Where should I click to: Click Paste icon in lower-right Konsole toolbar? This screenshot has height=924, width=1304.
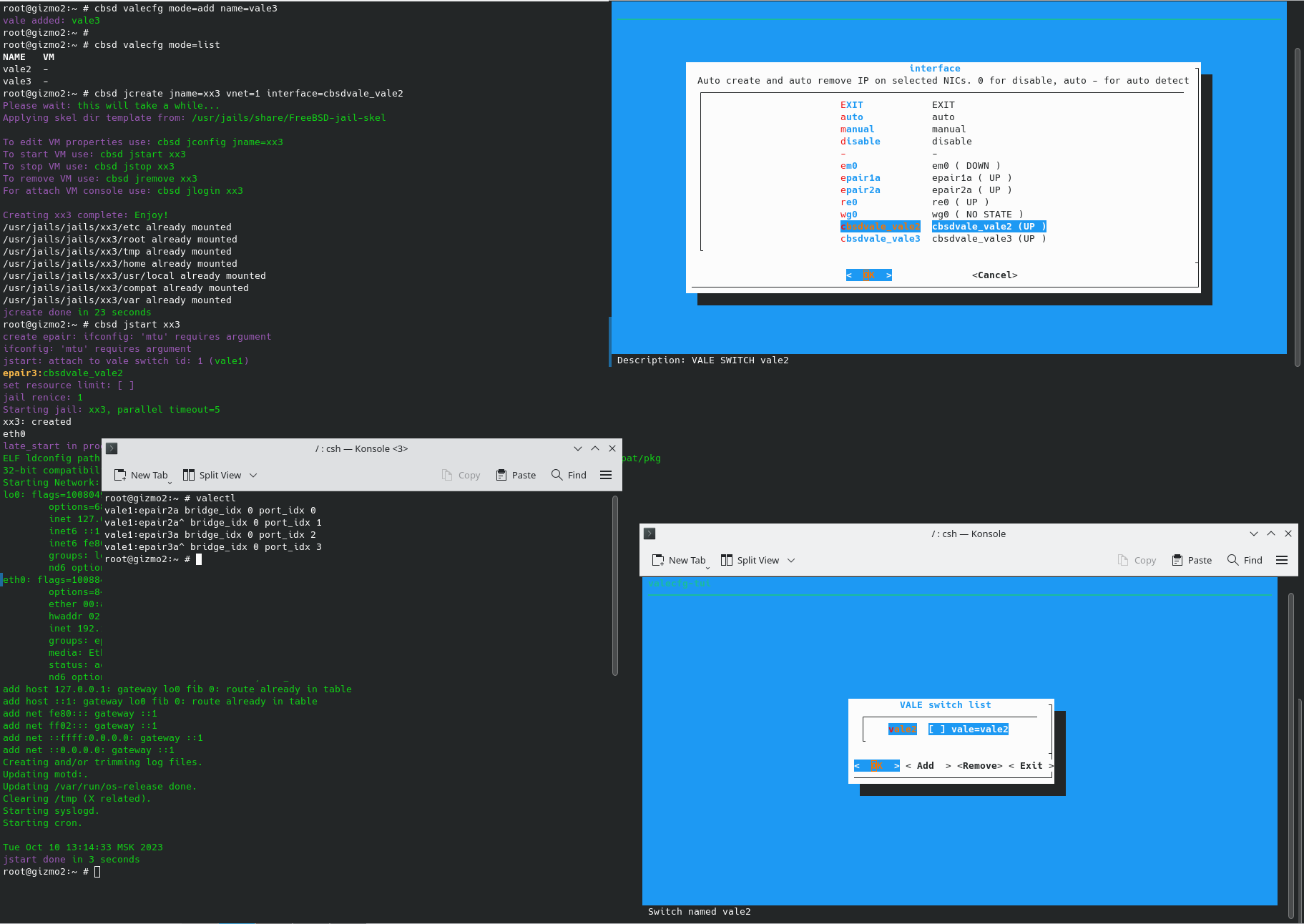pos(1177,560)
